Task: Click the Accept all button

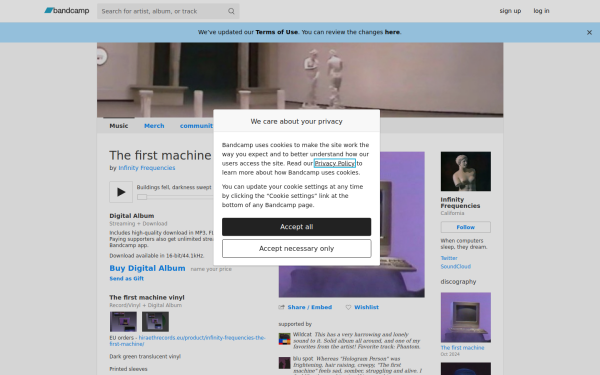Action: (296, 227)
